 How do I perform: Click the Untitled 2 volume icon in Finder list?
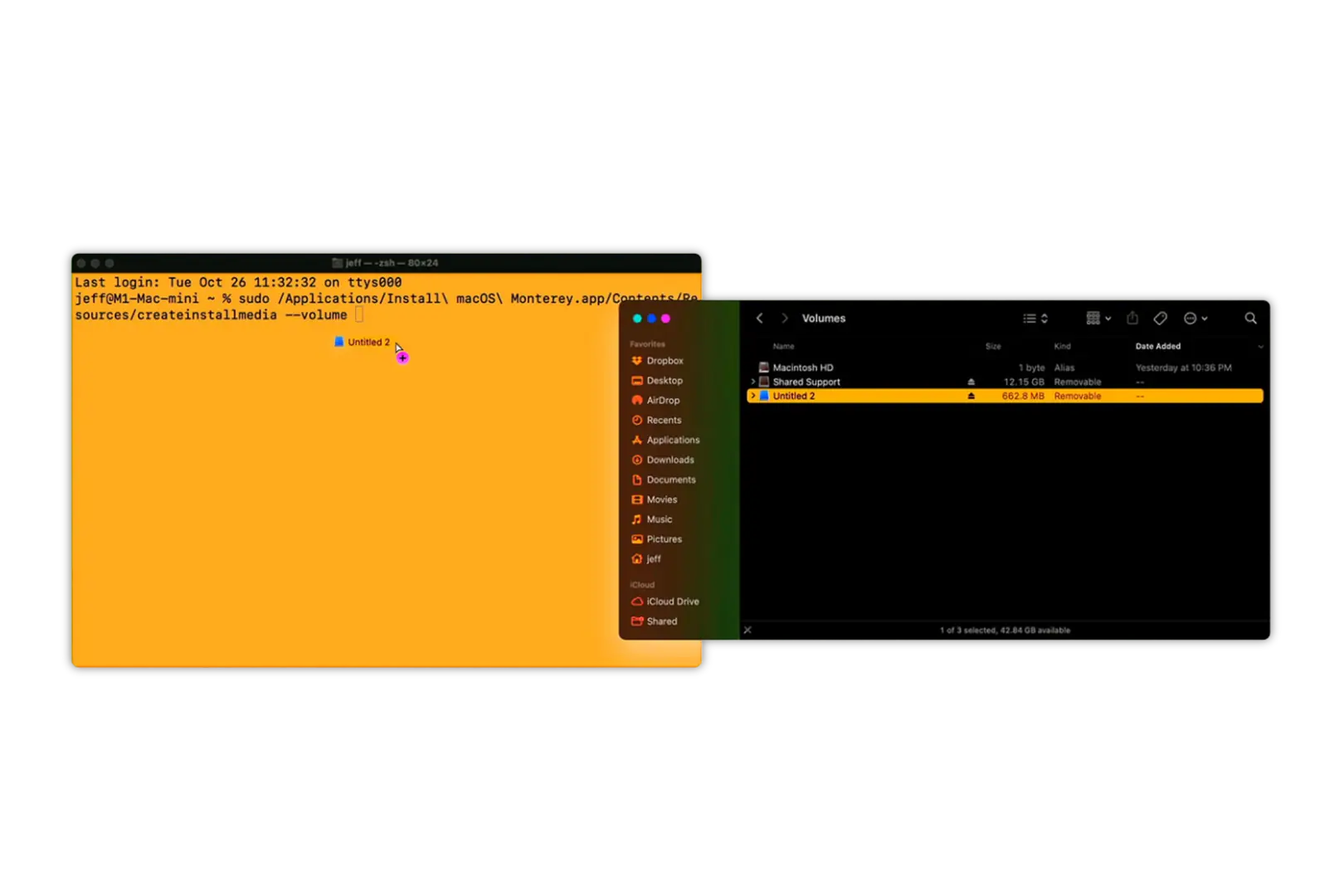[764, 397]
